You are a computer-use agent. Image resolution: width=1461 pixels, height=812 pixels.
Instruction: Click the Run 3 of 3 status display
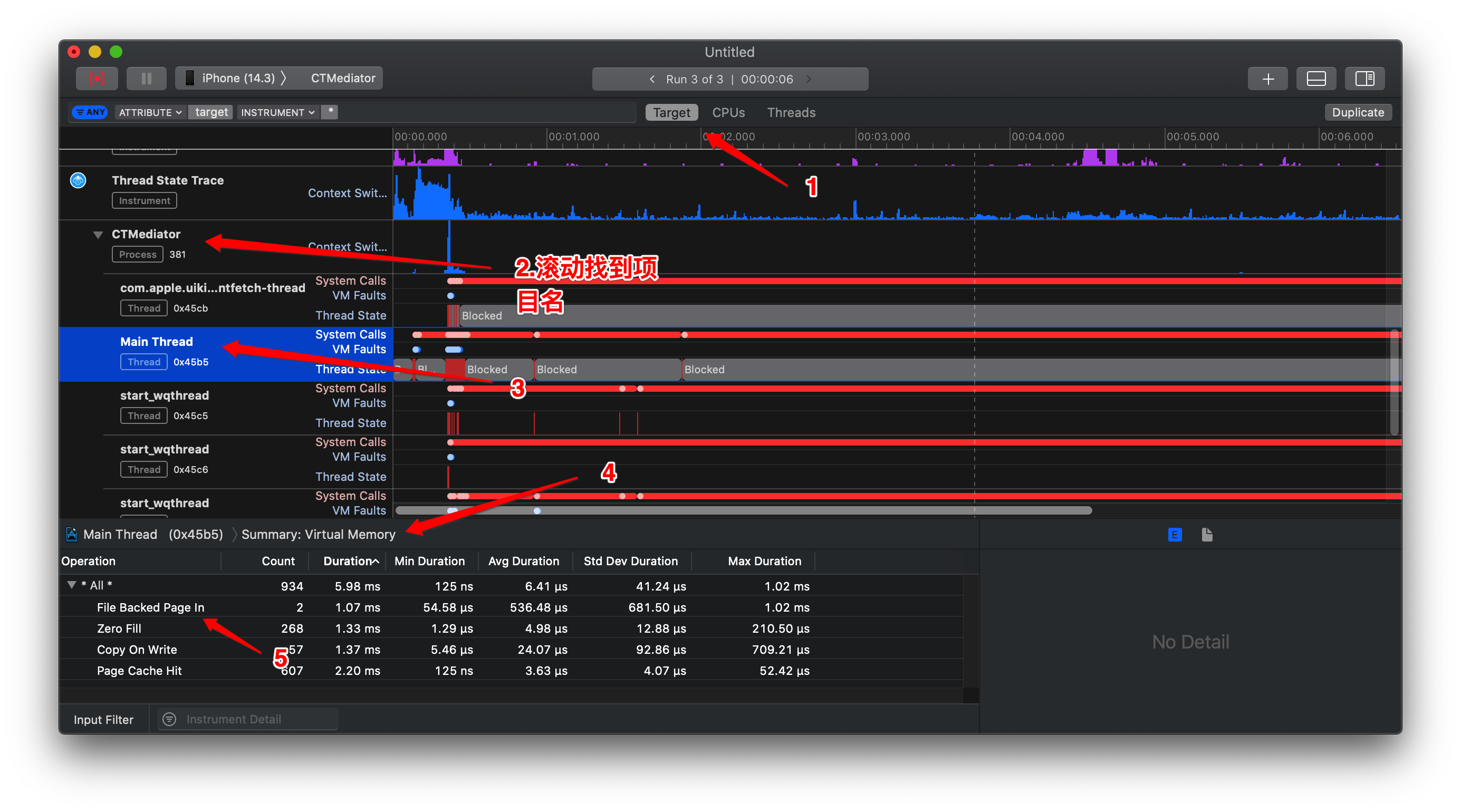[x=729, y=79]
